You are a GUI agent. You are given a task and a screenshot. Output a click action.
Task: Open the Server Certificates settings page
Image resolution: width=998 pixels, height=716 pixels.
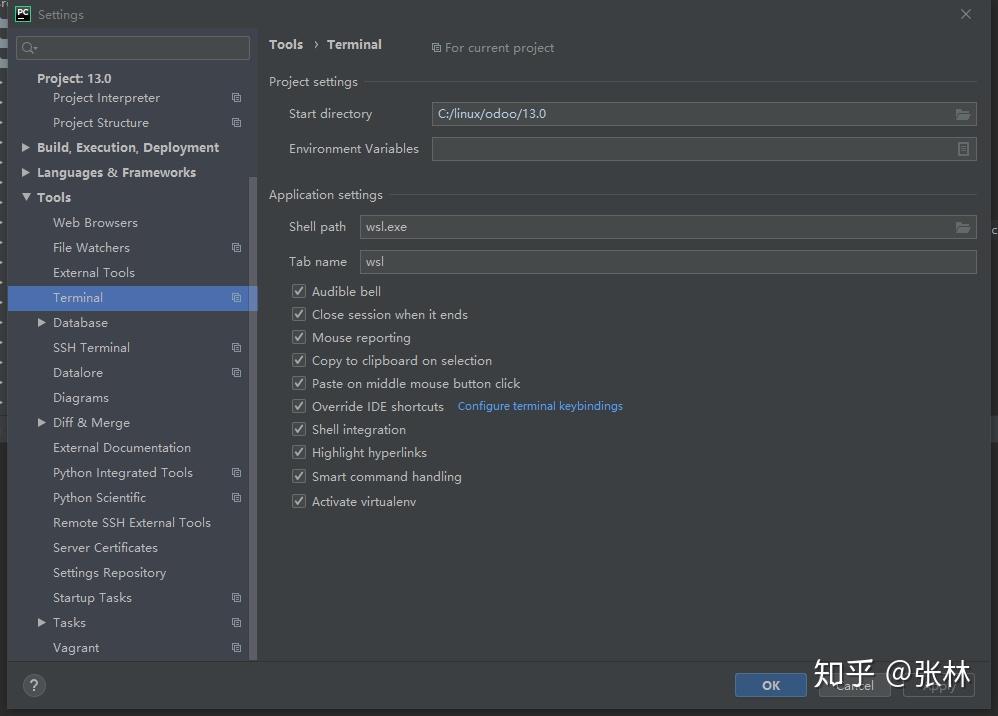pos(105,547)
